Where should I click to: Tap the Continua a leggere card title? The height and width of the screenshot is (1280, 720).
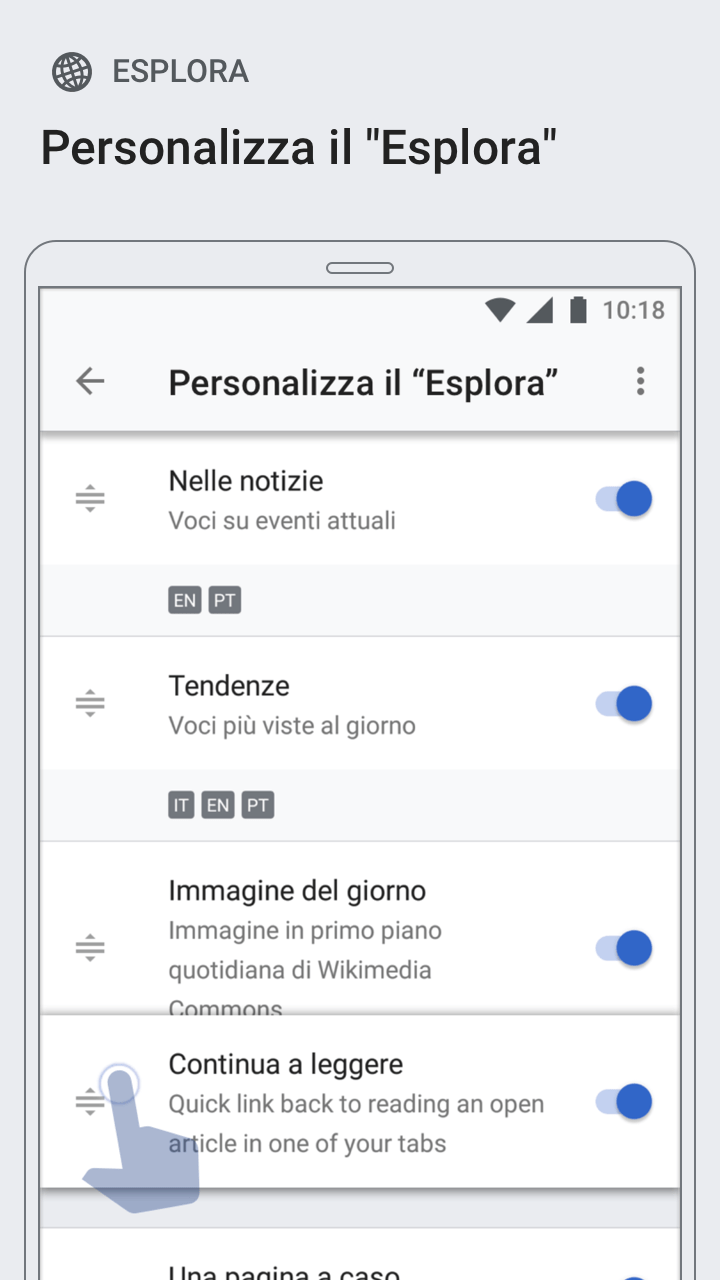[285, 1064]
